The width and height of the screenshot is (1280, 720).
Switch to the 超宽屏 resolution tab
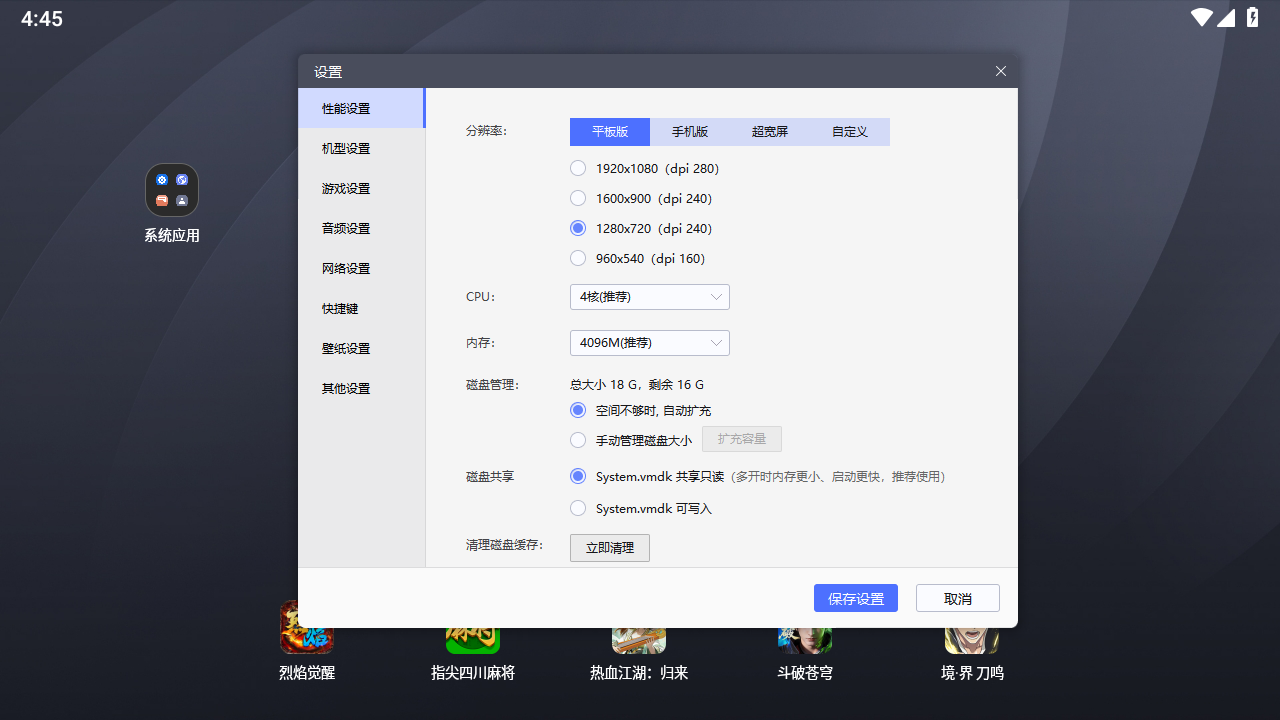770,132
